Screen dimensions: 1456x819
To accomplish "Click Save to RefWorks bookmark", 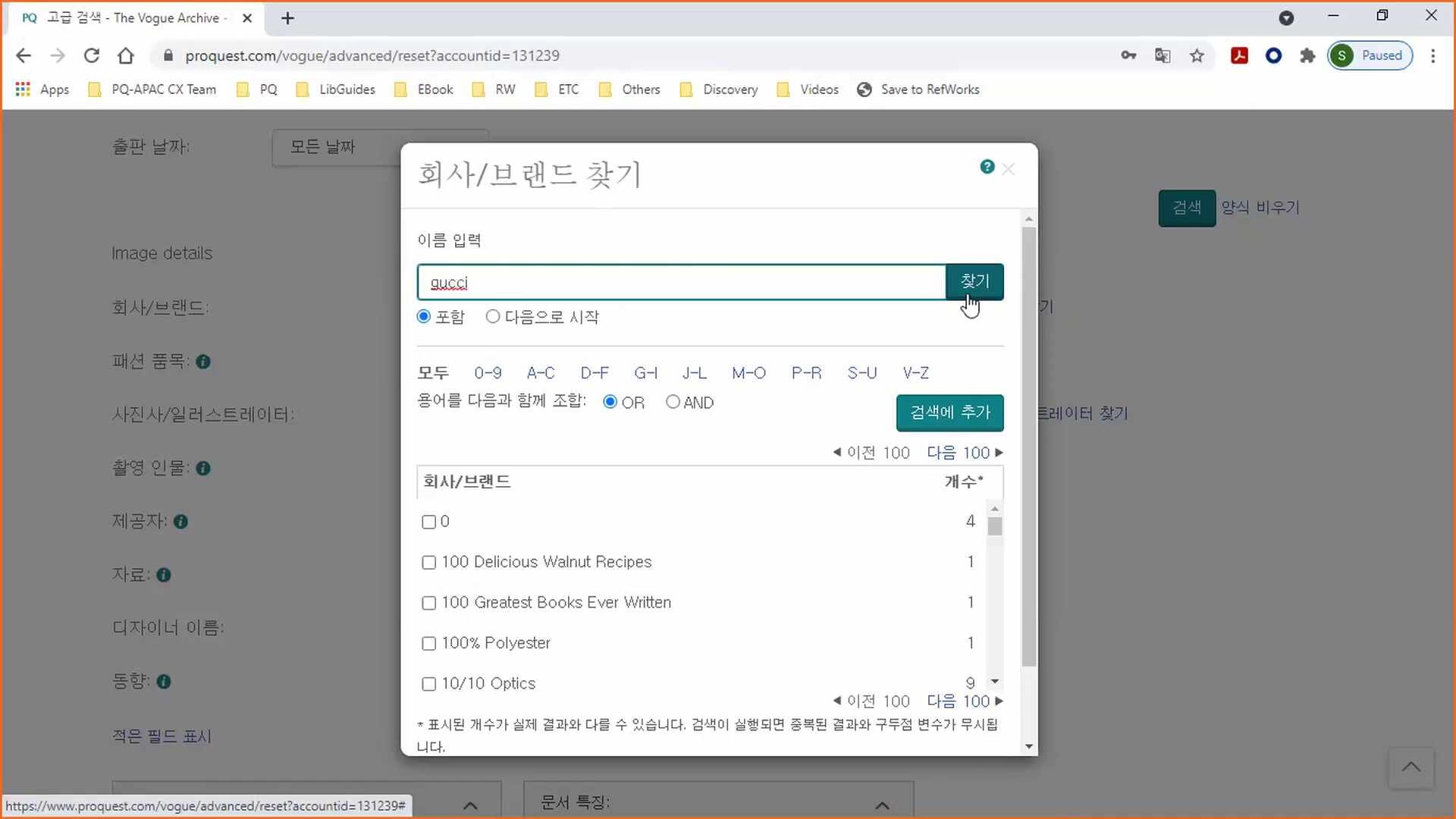I will (x=918, y=89).
